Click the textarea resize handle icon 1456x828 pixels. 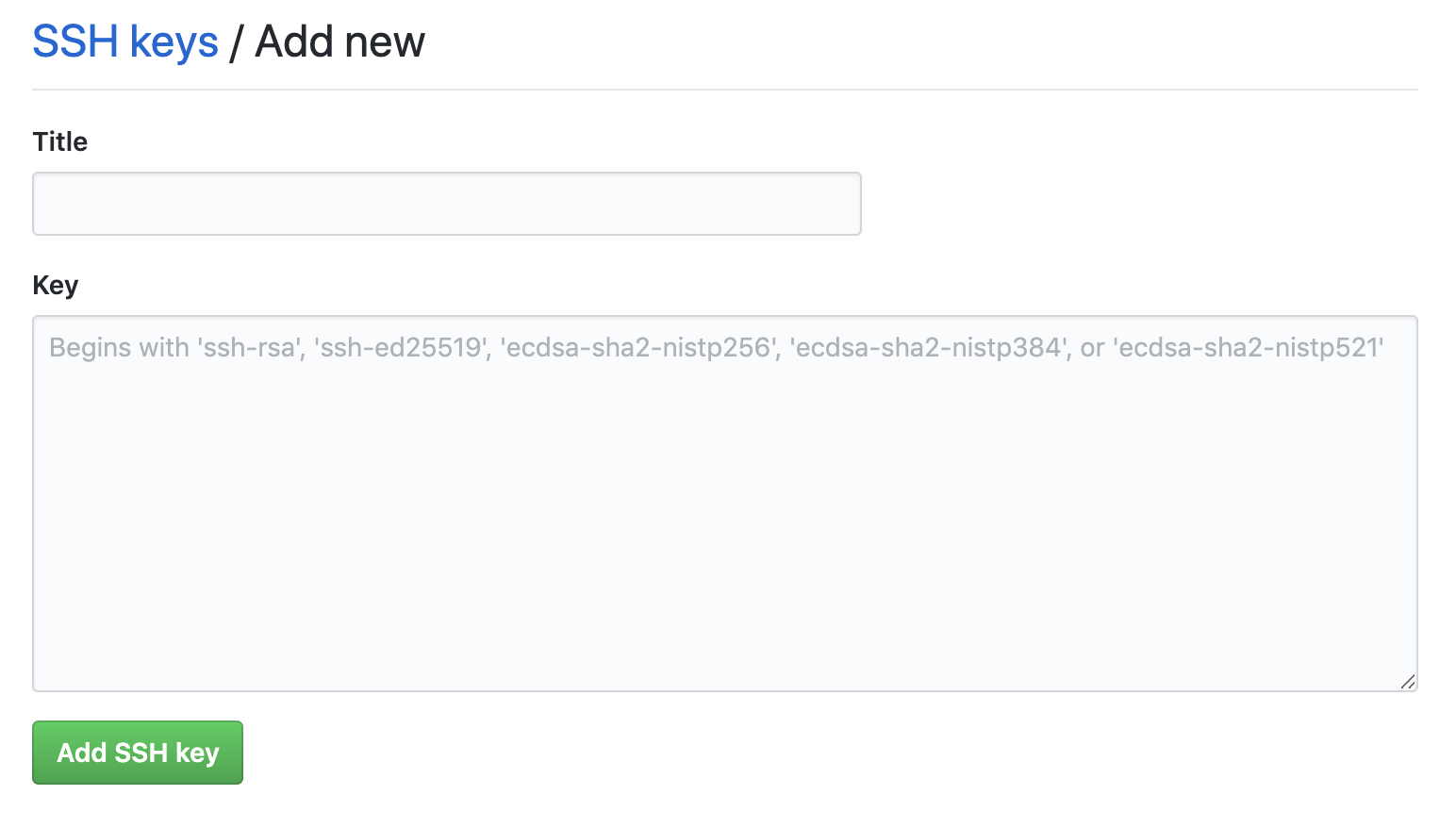(1407, 681)
